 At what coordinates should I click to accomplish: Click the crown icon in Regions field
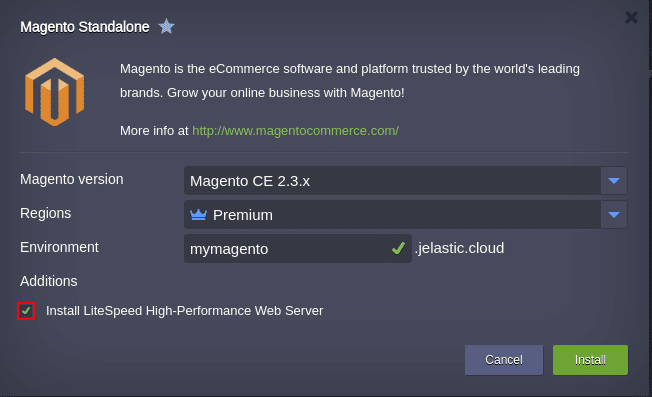click(198, 215)
